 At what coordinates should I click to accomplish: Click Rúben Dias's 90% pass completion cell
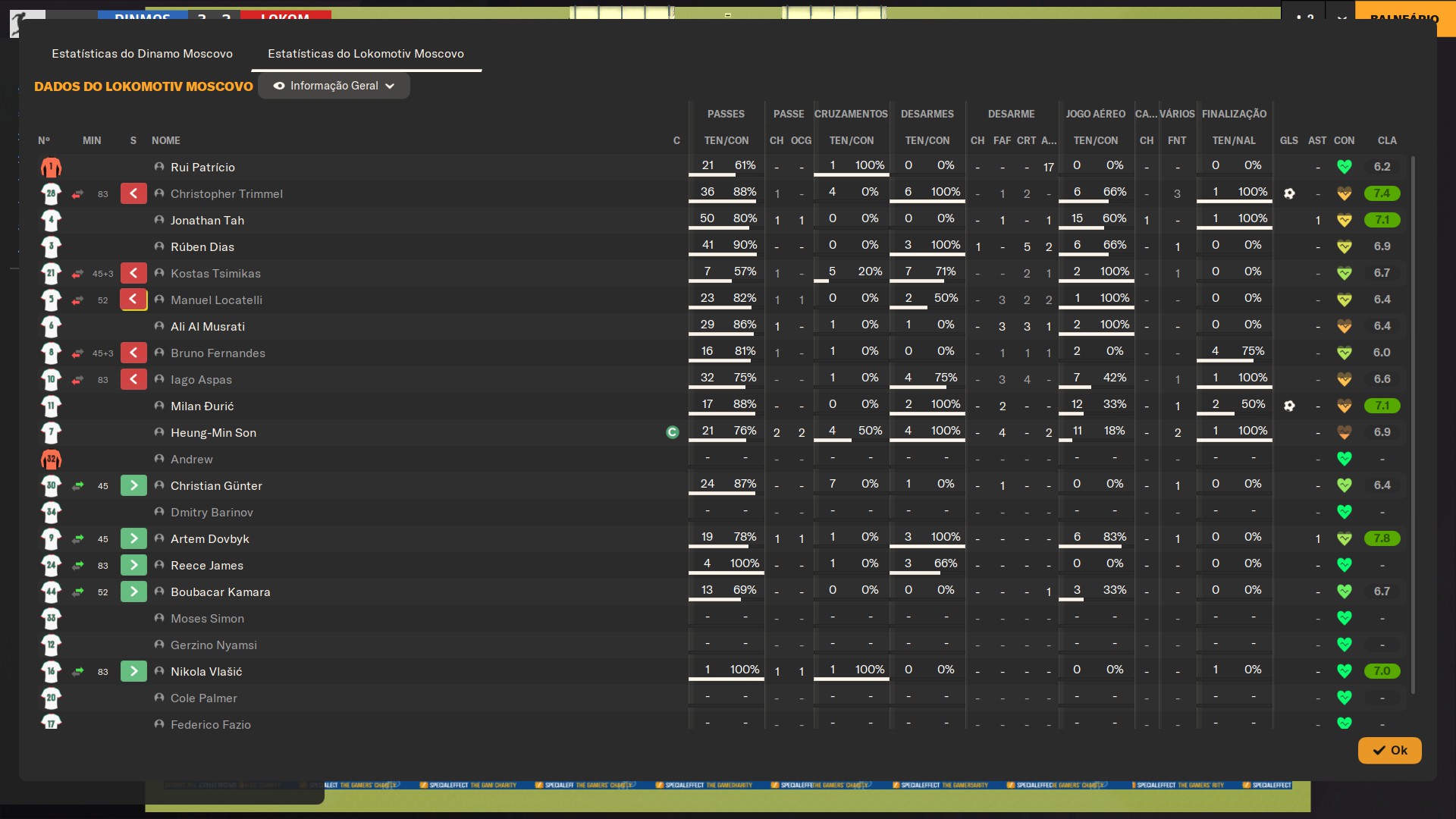tap(745, 245)
